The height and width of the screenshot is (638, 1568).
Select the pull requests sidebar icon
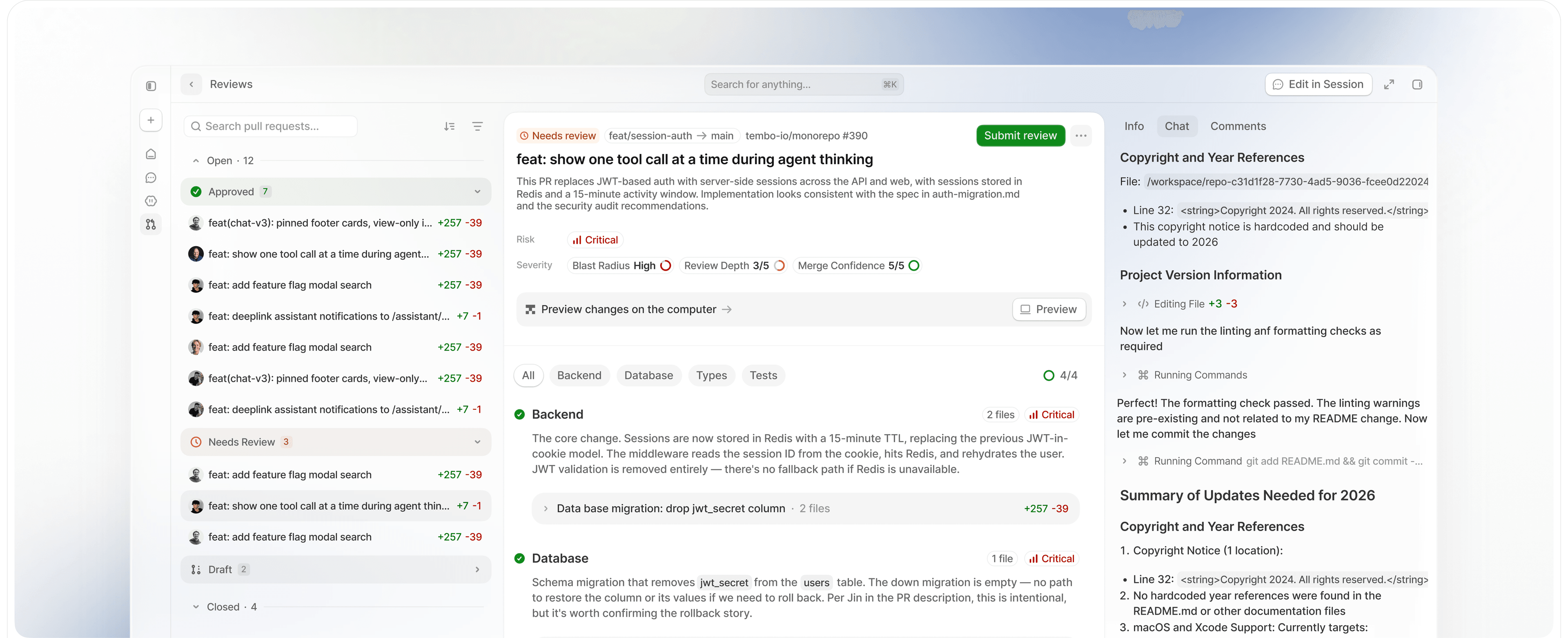coord(151,225)
